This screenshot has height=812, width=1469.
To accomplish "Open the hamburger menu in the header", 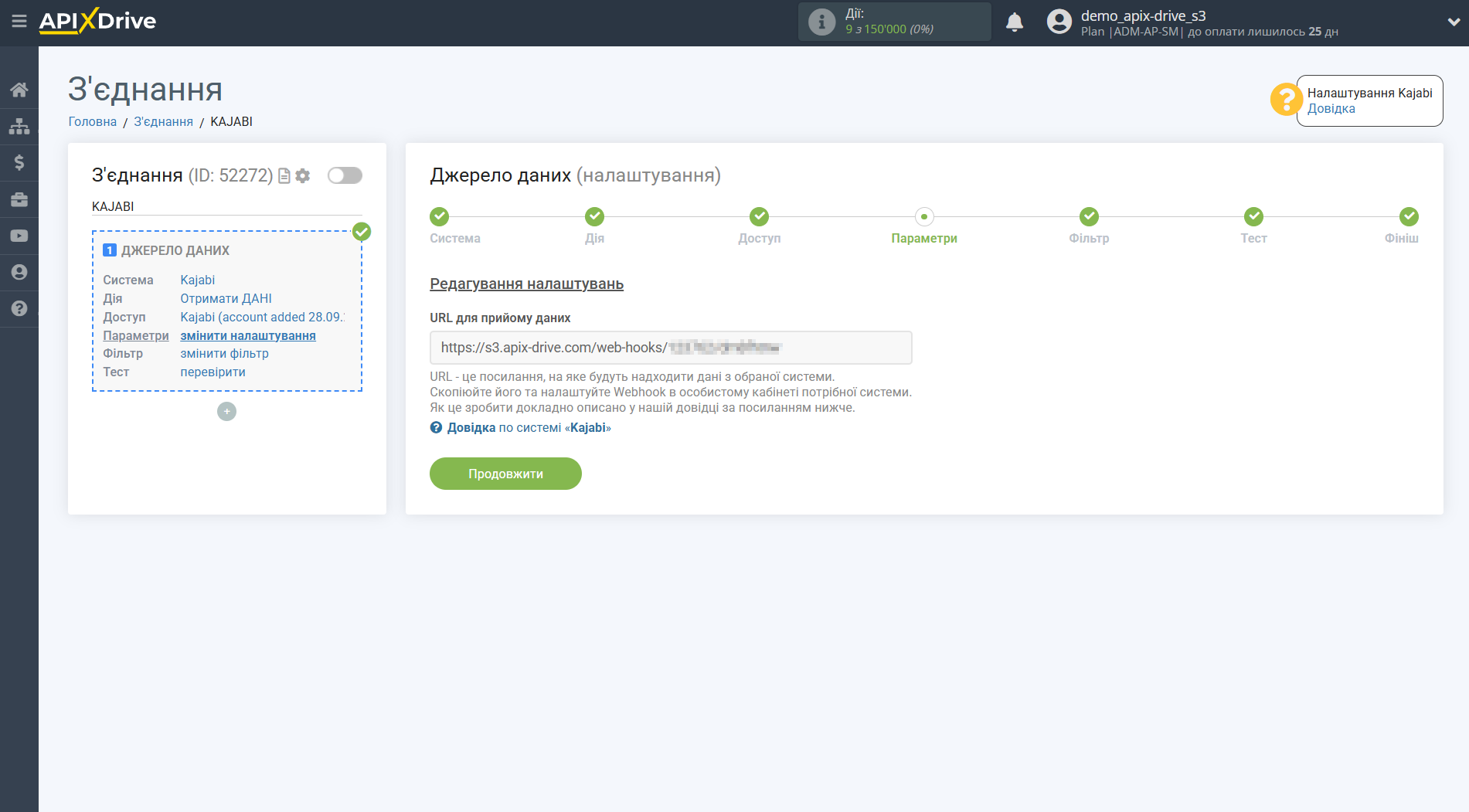I will pyautogui.click(x=19, y=22).
